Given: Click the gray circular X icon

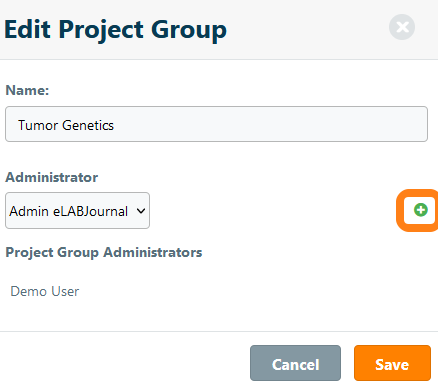Looking at the screenshot, I should pyautogui.click(x=402, y=27).
